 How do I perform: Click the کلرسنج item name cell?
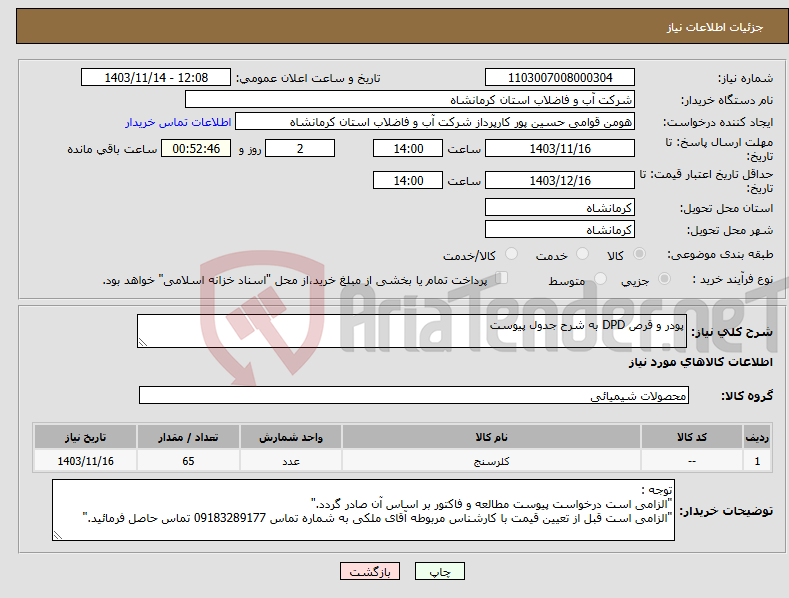coord(491,461)
